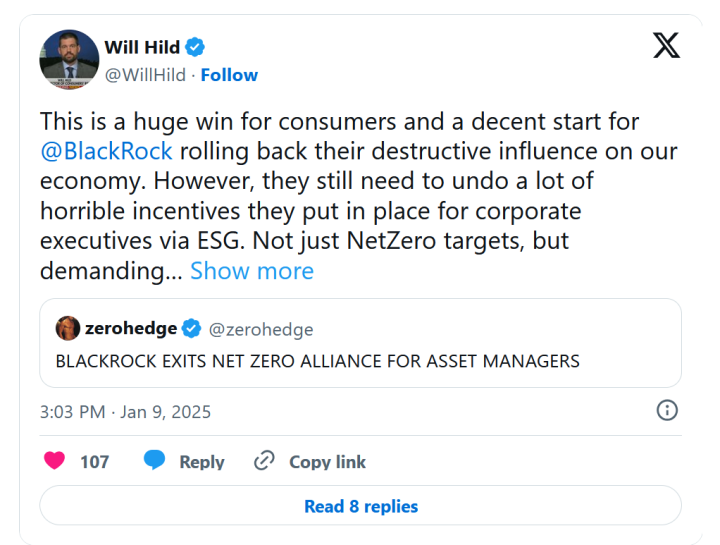Viewport: 720px width, 545px height.
Task: Open the quoted zerohedge tweet text
Action: [x=318, y=361]
